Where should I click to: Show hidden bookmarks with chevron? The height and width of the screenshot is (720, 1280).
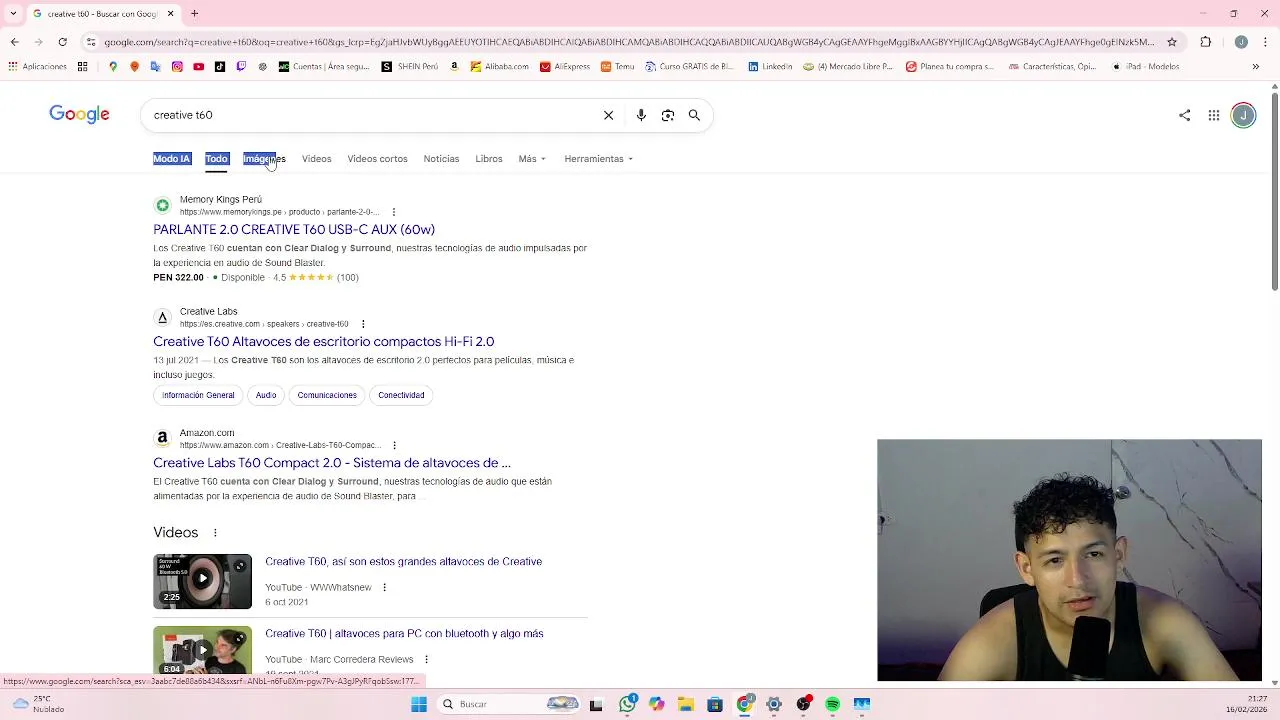(x=1255, y=67)
